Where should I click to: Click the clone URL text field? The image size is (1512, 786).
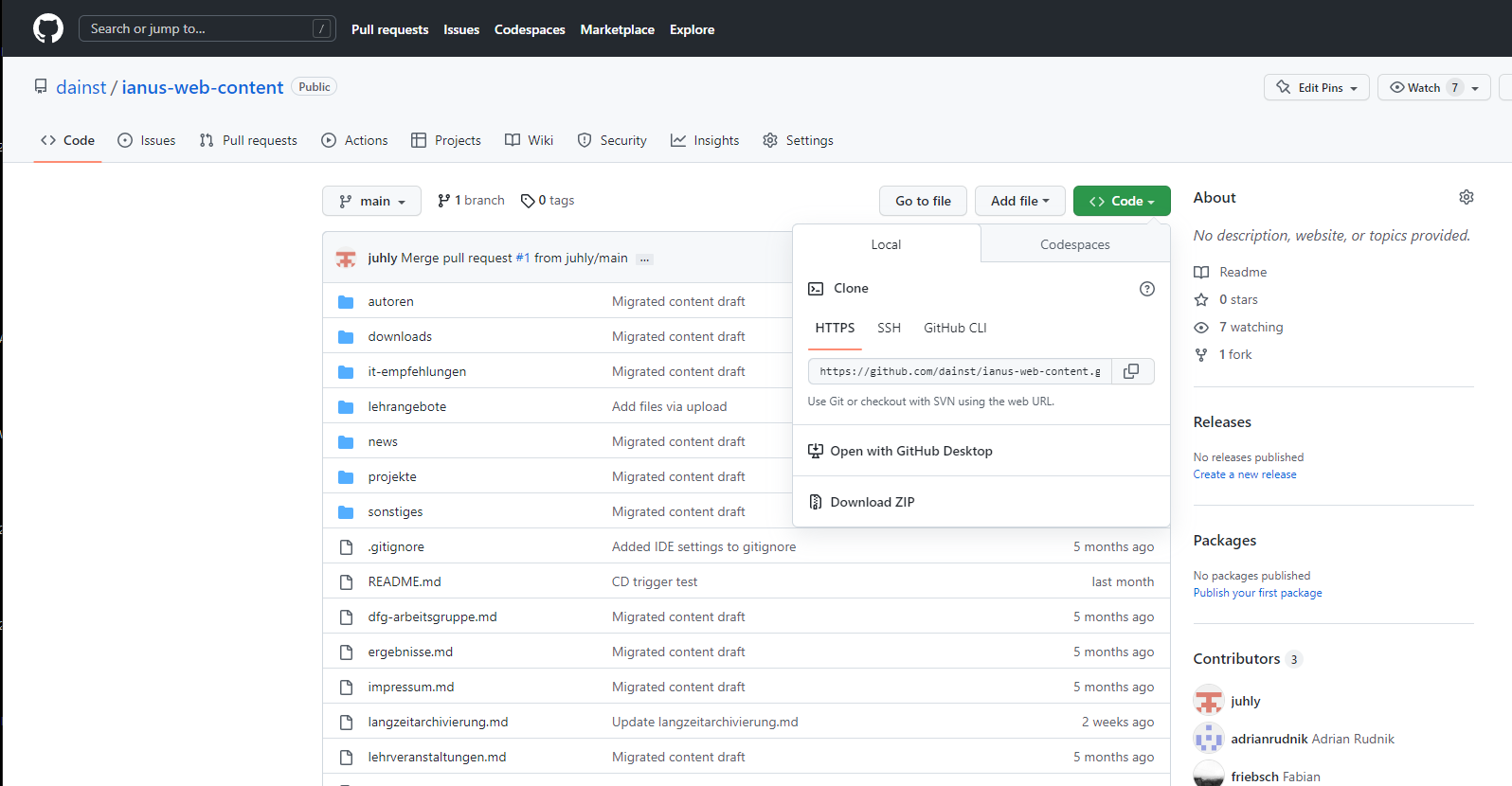click(960, 371)
